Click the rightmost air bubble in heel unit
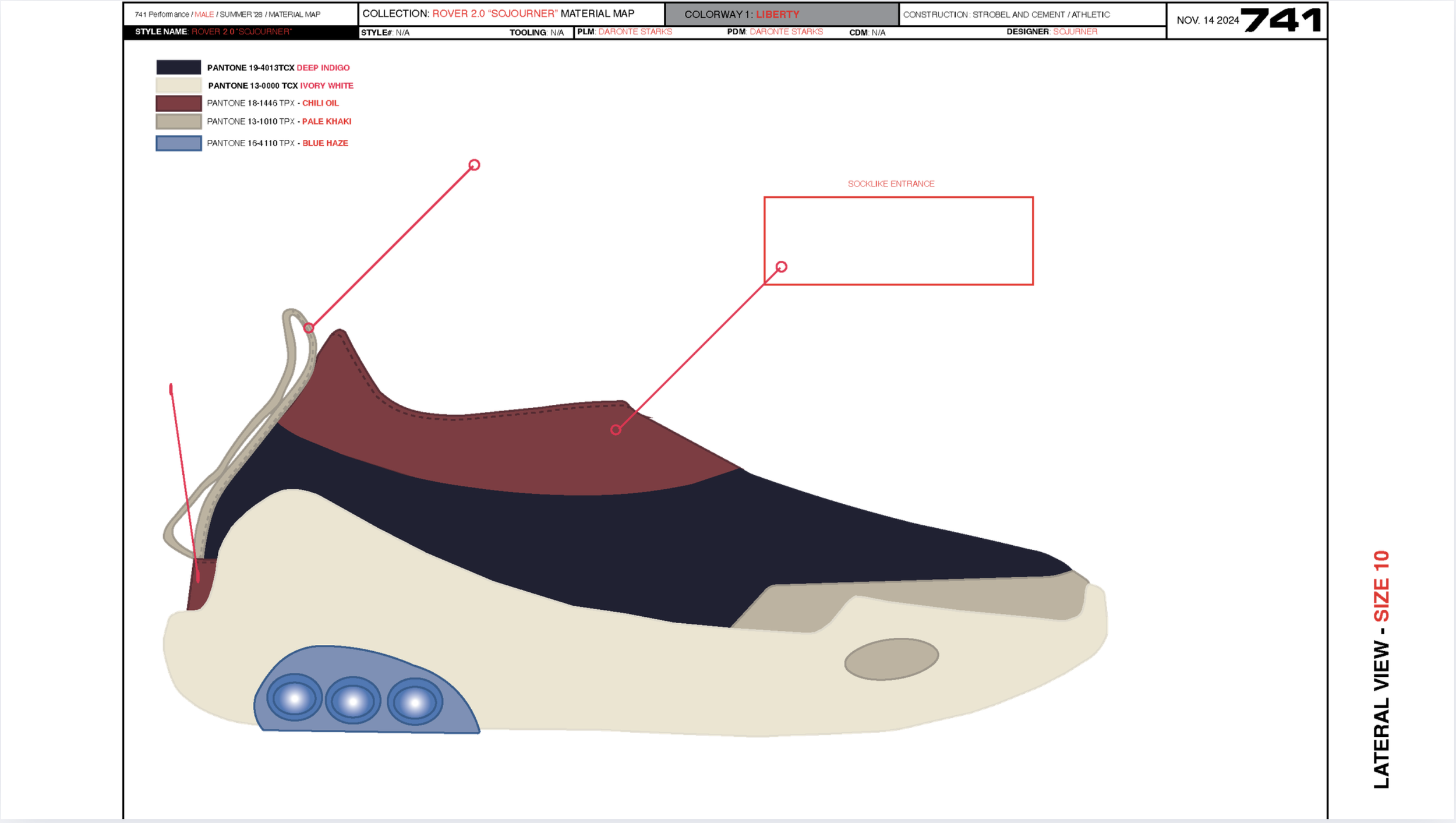Viewport: 1456px width, 823px height. pyautogui.click(x=415, y=702)
